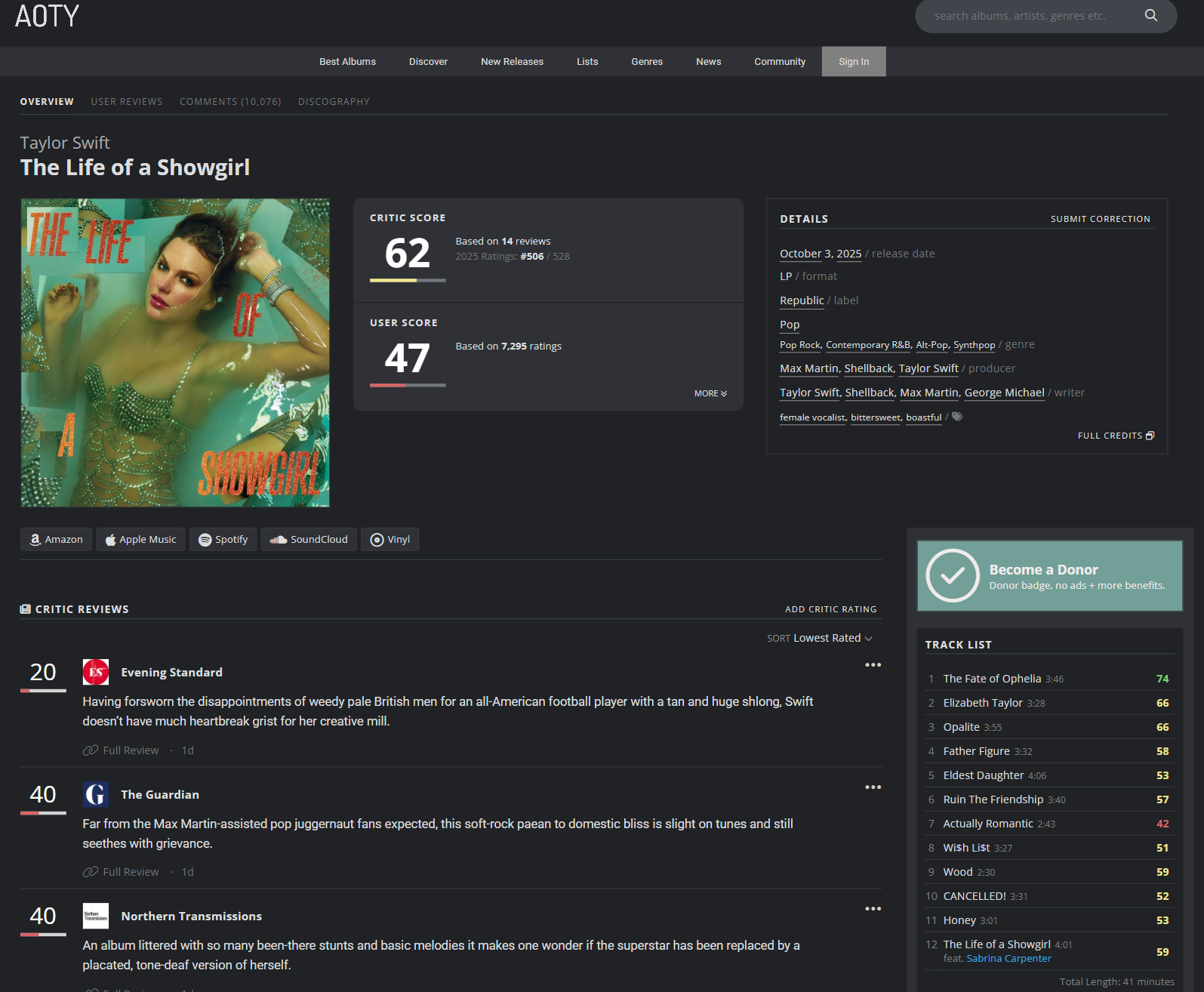Viewport: 1204px width, 992px height.
Task: Click the Northern Transmissions logo icon
Action: coord(96,916)
